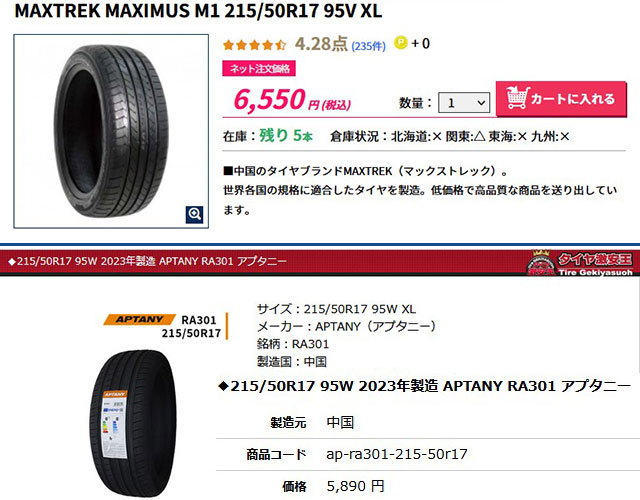Image resolution: width=640 pixels, height=500 pixels.
Task: Click the yellow P points icon
Action: click(401, 42)
